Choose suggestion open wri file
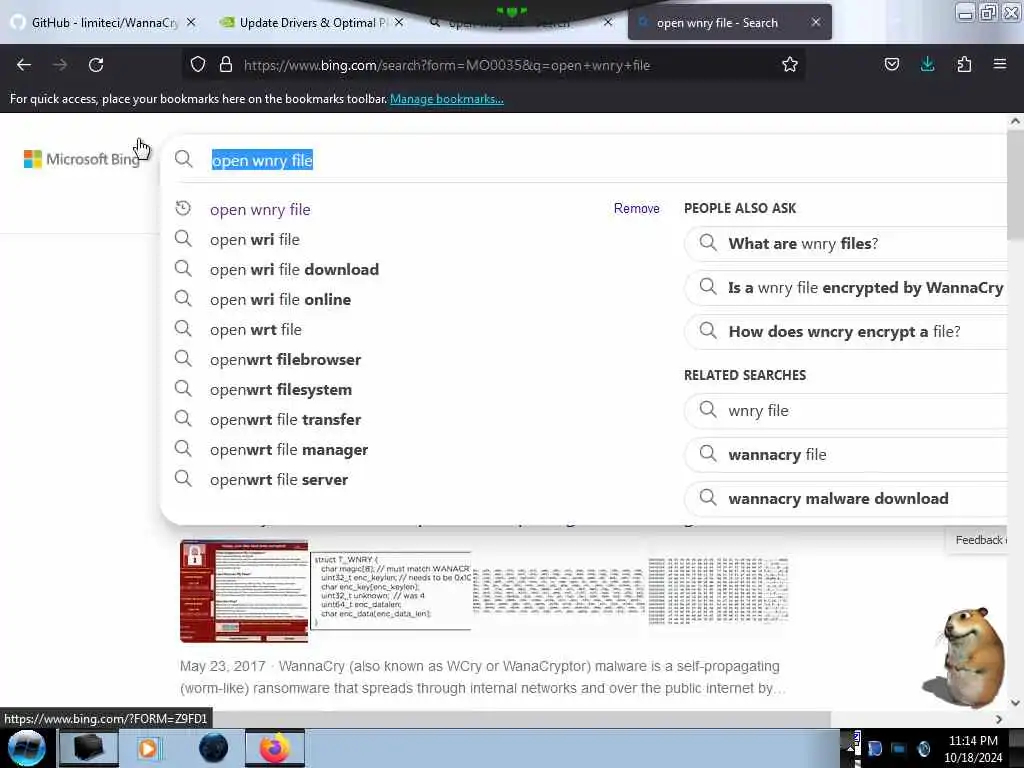Image resolution: width=1024 pixels, height=768 pixels. click(x=255, y=240)
